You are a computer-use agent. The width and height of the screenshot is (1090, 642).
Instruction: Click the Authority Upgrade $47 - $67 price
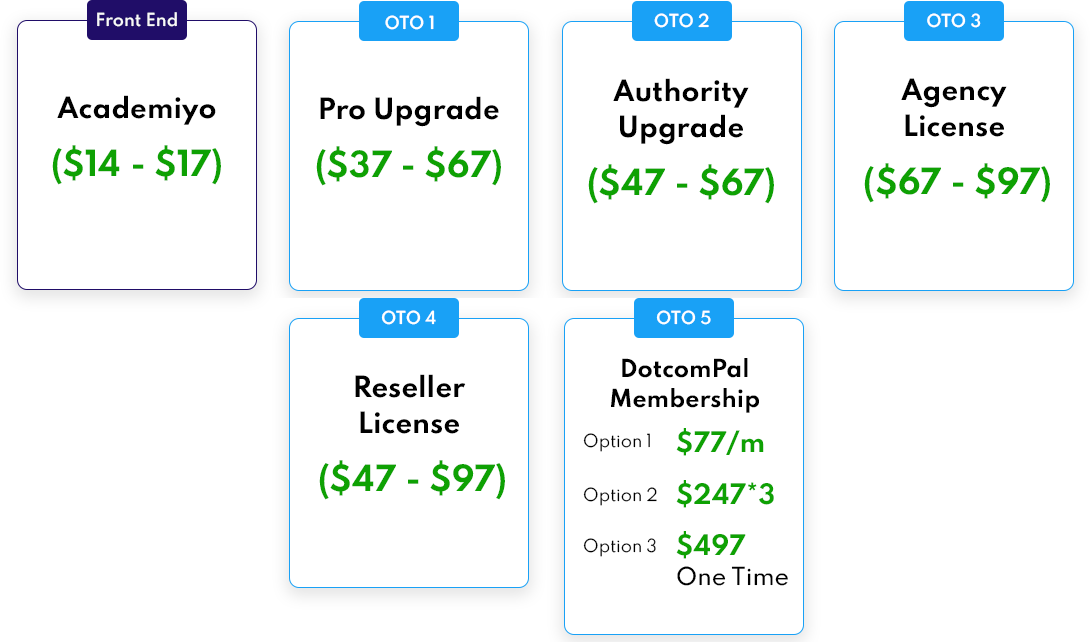tap(681, 183)
